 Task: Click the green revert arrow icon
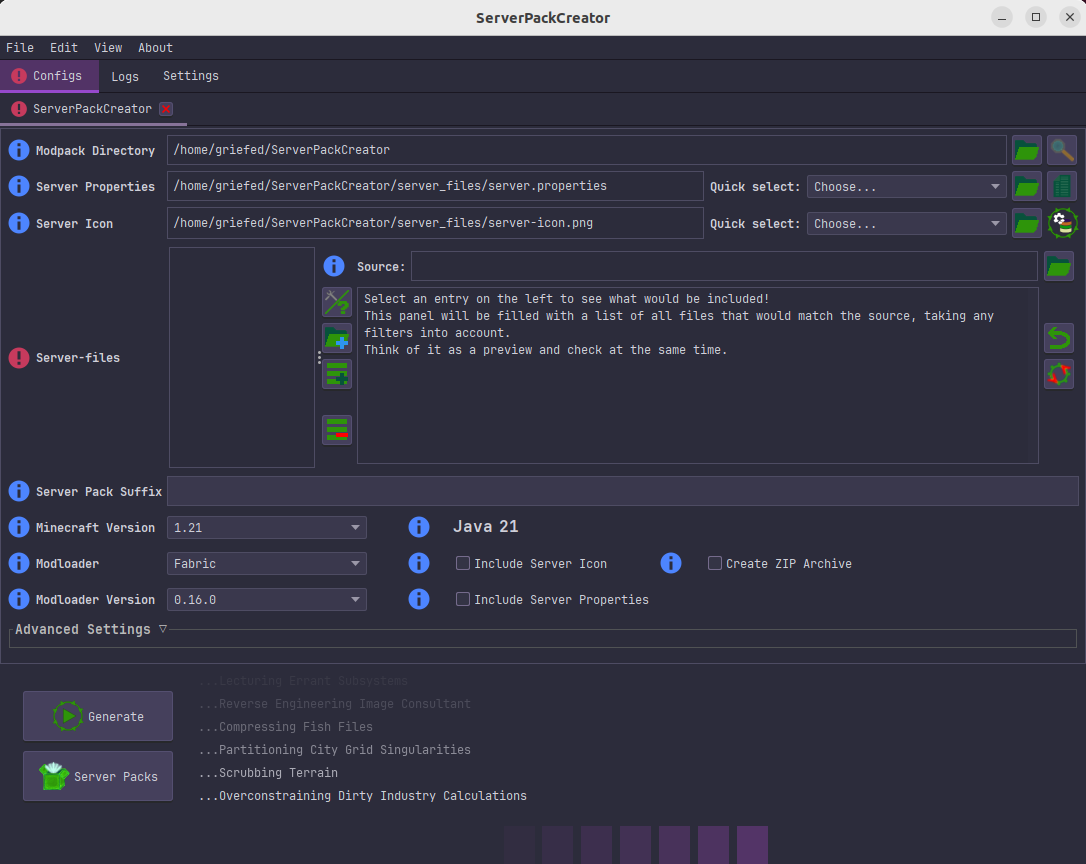click(x=1058, y=338)
